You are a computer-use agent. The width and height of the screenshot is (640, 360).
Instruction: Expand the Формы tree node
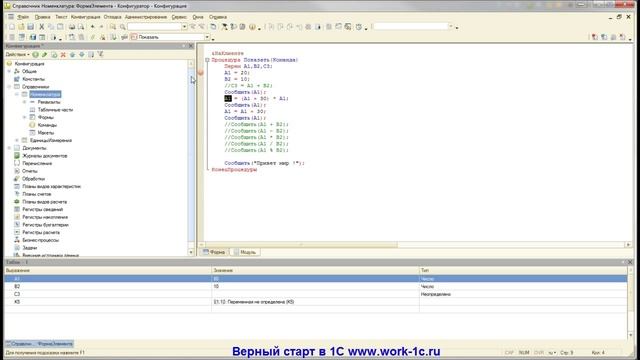point(24,117)
